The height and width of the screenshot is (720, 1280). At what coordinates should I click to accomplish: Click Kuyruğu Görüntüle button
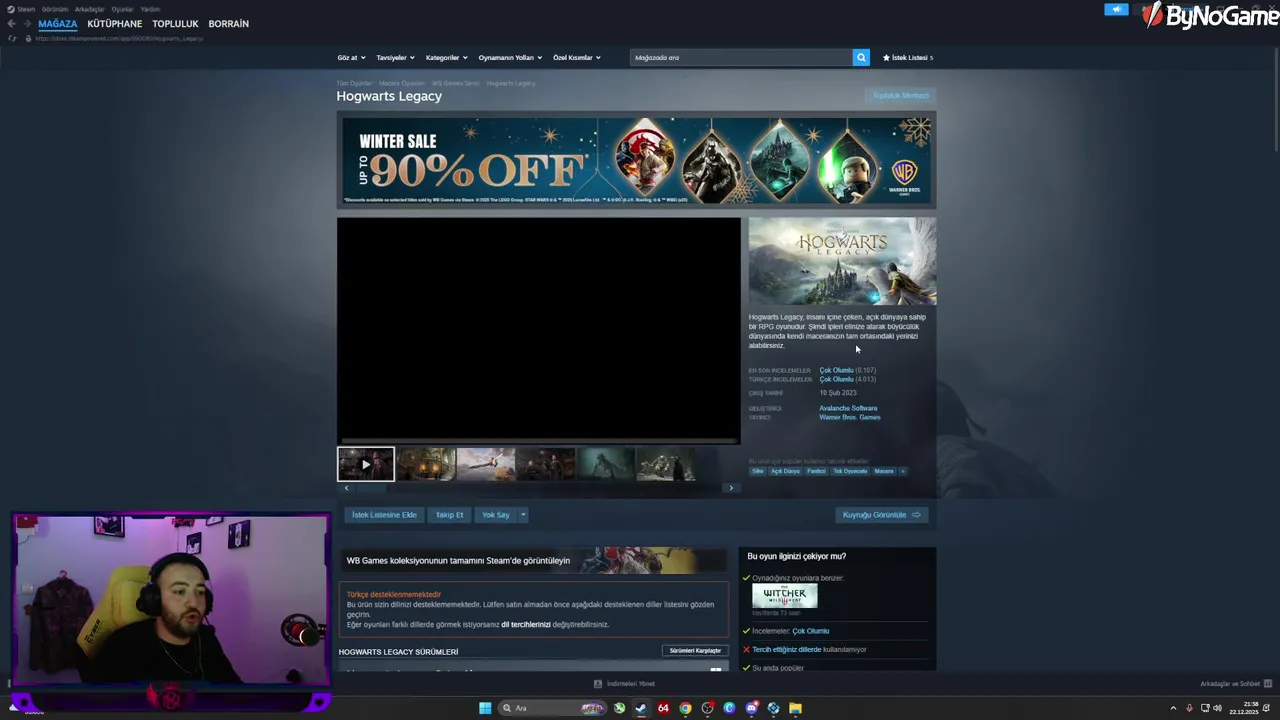[x=882, y=515]
